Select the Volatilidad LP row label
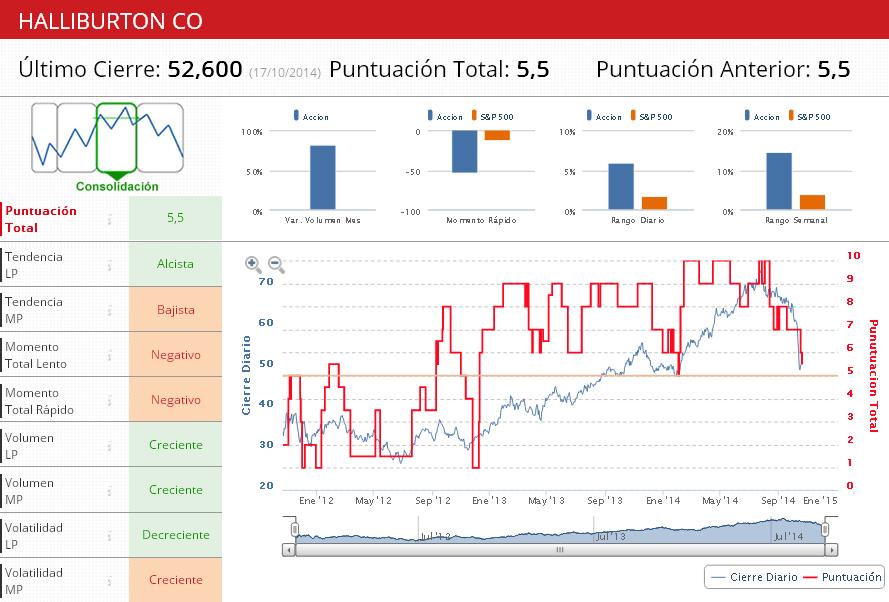This screenshot has width=889, height=602. (34, 536)
